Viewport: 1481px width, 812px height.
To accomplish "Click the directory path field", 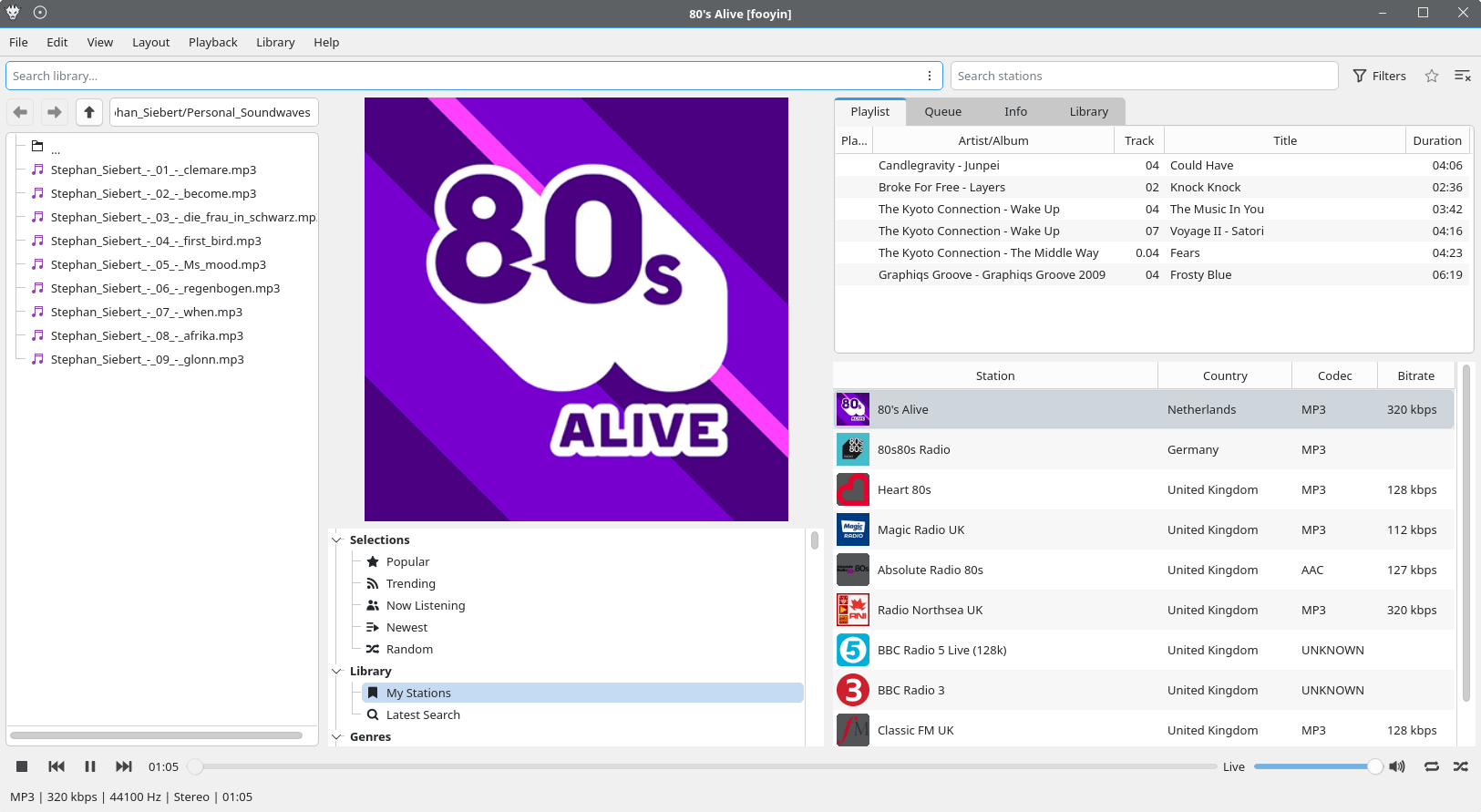I will [214, 112].
